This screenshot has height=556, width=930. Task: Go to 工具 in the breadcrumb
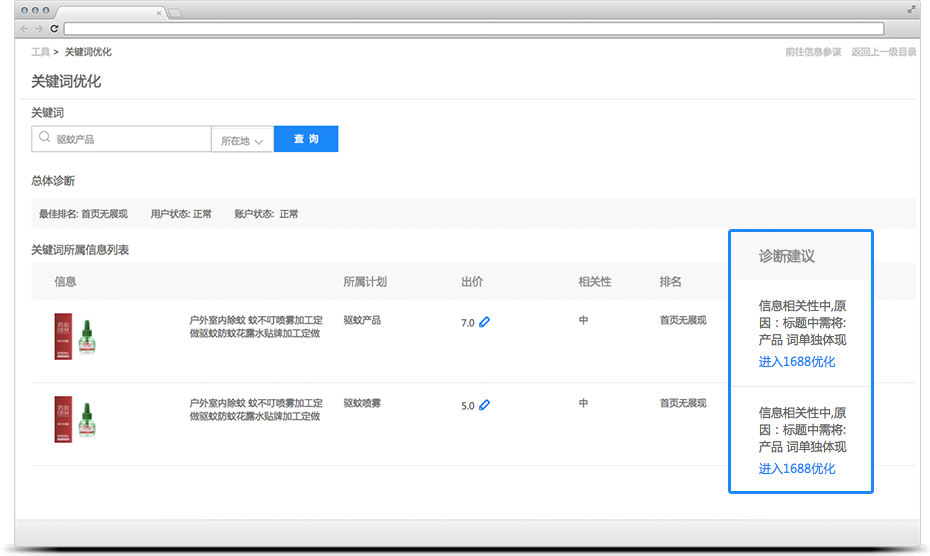click(x=40, y=52)
